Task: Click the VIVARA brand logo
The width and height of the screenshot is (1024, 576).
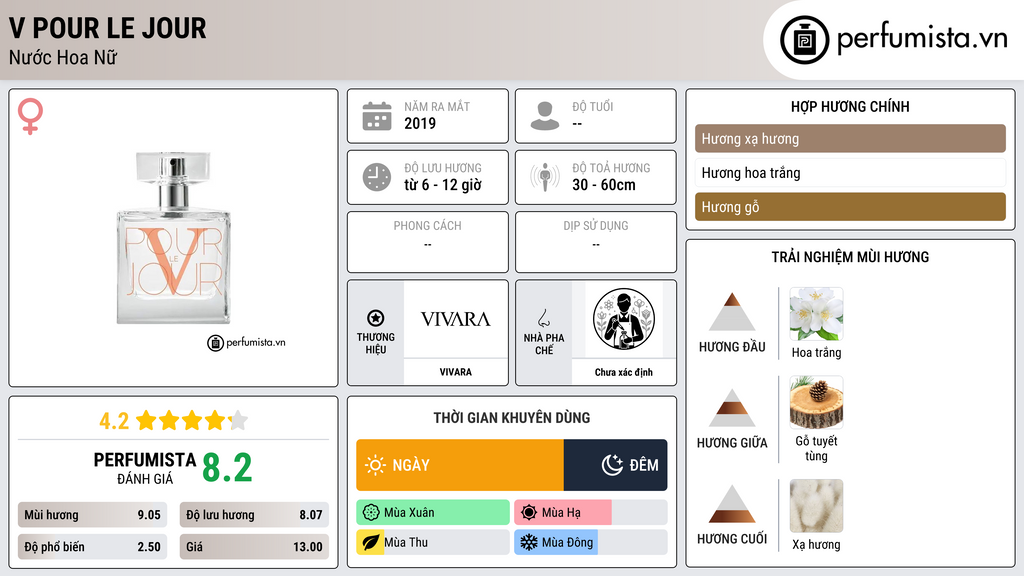Action: click(455, 319)
